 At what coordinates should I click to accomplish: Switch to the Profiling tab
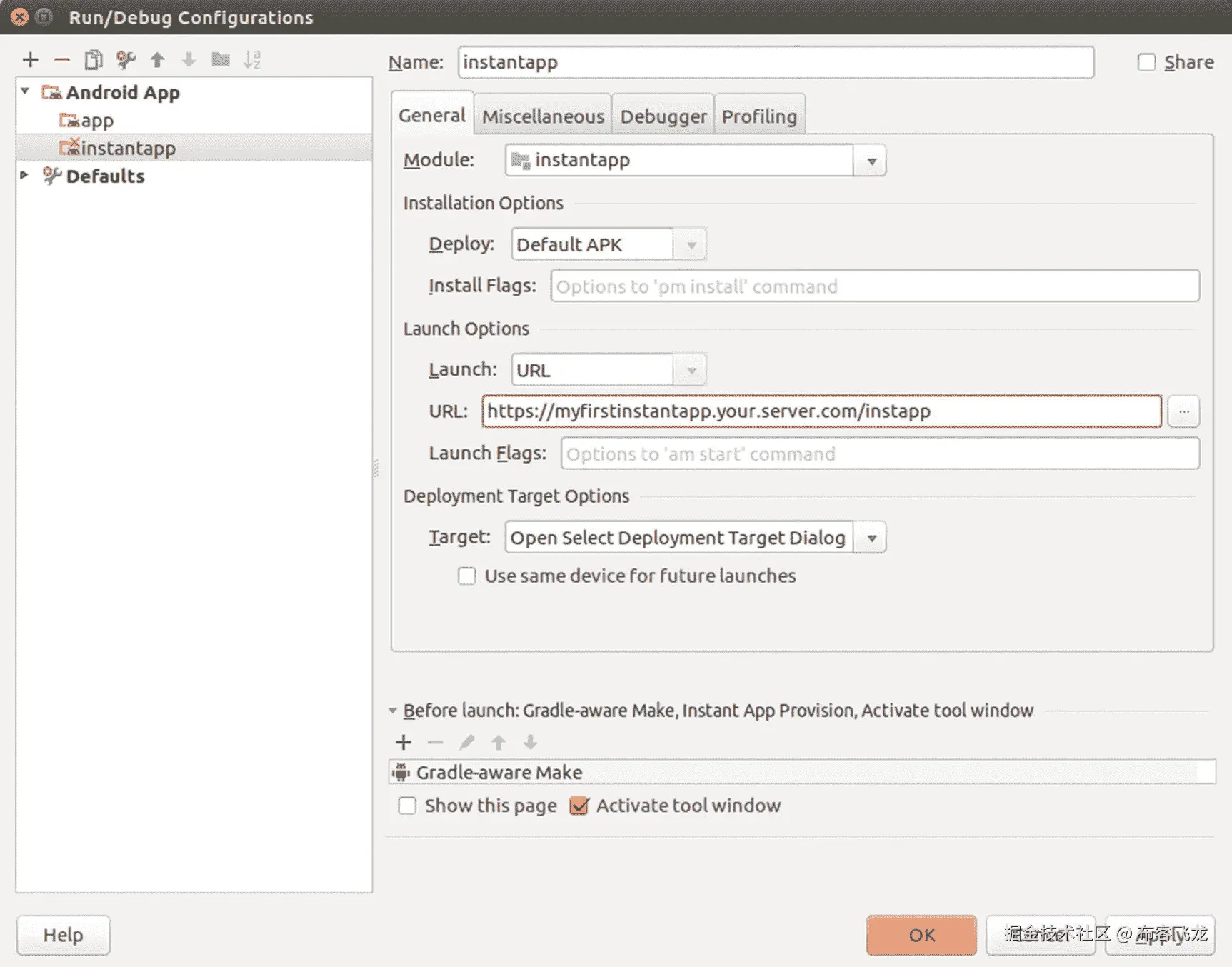759,116
